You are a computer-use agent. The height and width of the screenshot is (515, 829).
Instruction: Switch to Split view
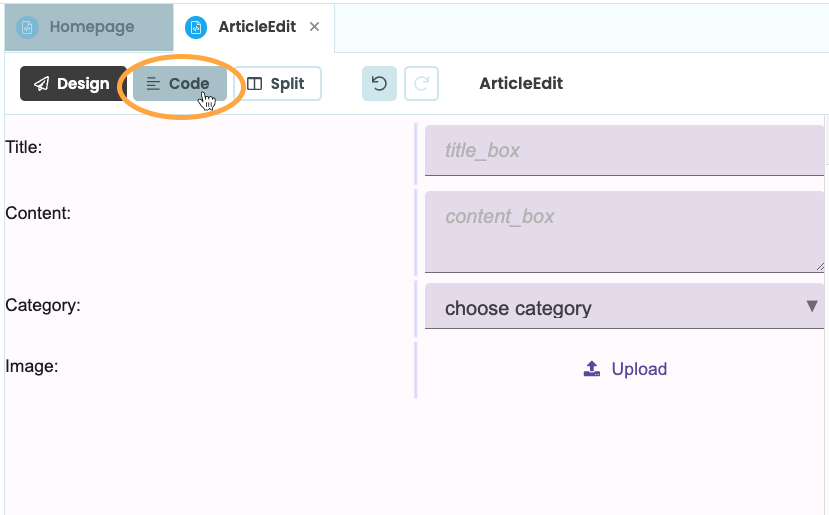(x=277, y=84)
